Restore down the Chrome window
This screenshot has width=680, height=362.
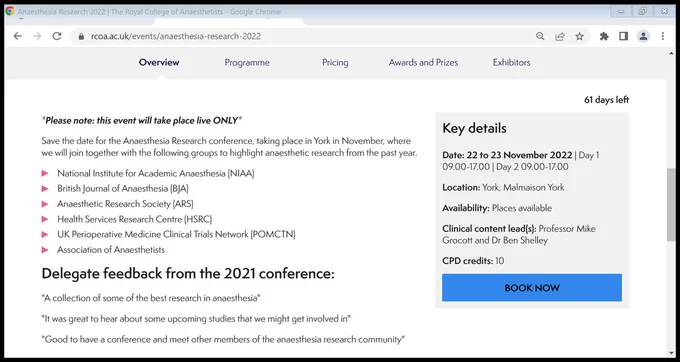coord(643,11)
